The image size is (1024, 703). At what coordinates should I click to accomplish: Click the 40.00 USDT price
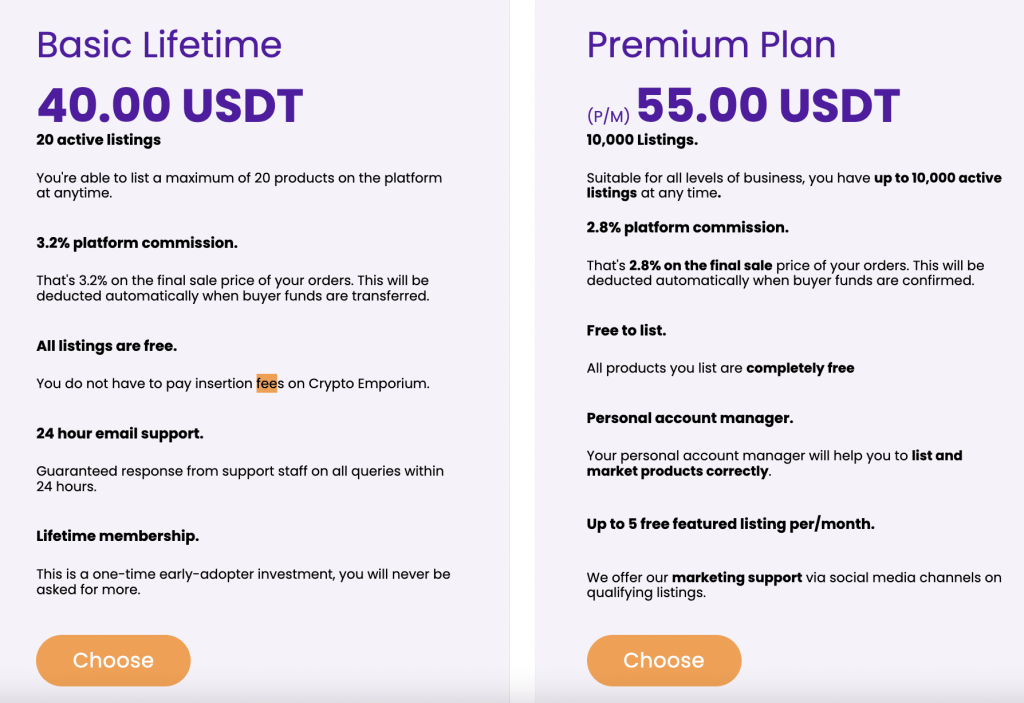coord(170,105)
